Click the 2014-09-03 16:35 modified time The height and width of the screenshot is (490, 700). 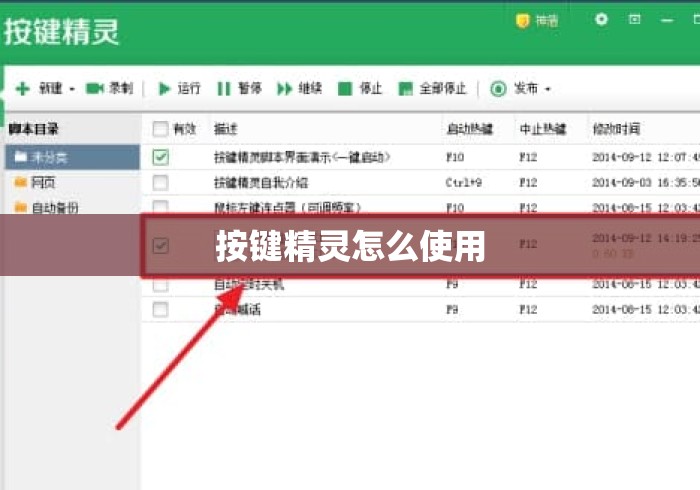pyautogui.click(x=646, y=183)
